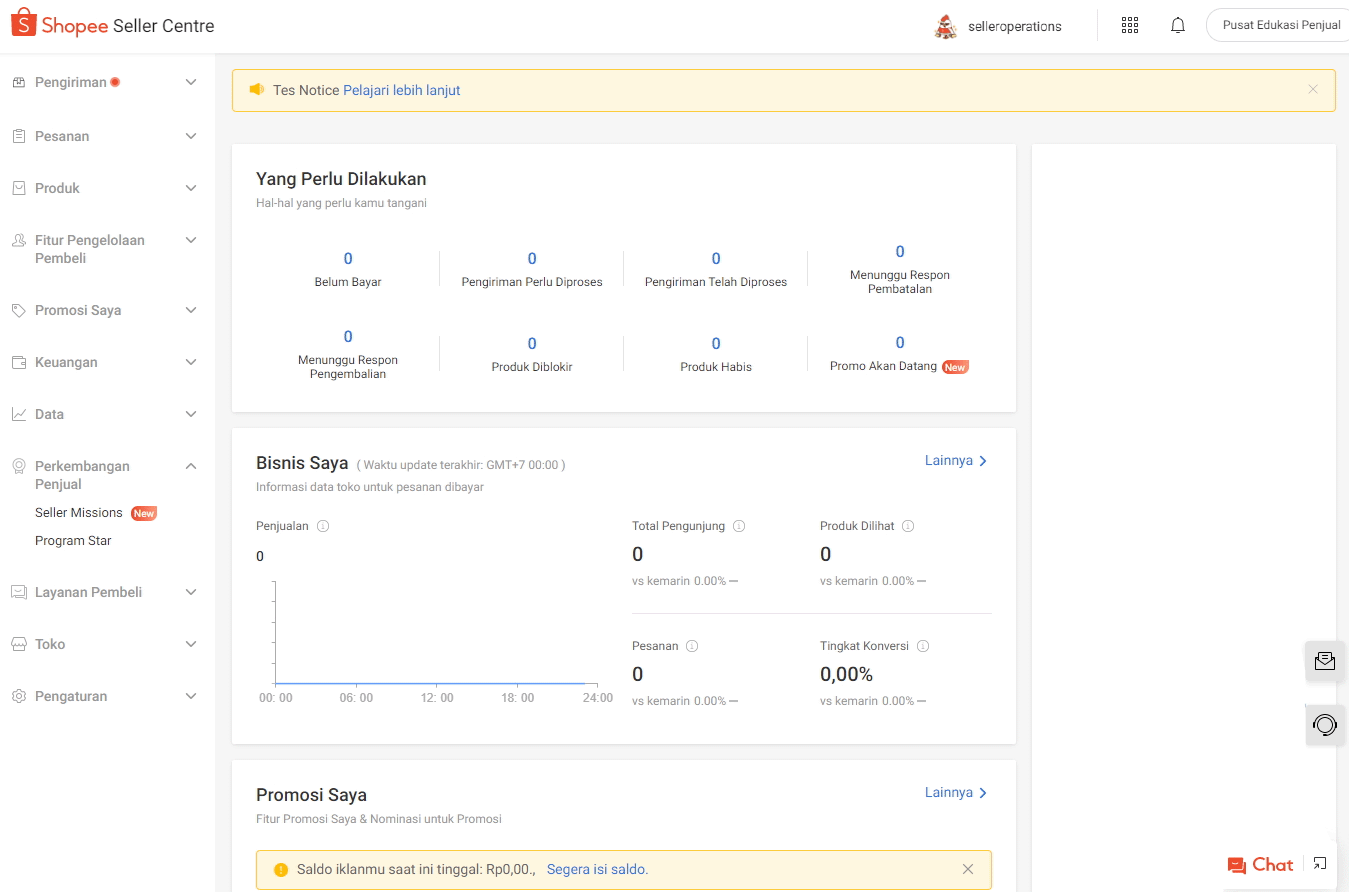1349x892 pixels.
Task: Dismiss the Tes Notice banner
Action: pyautogui.click(x=1313, y=89)
